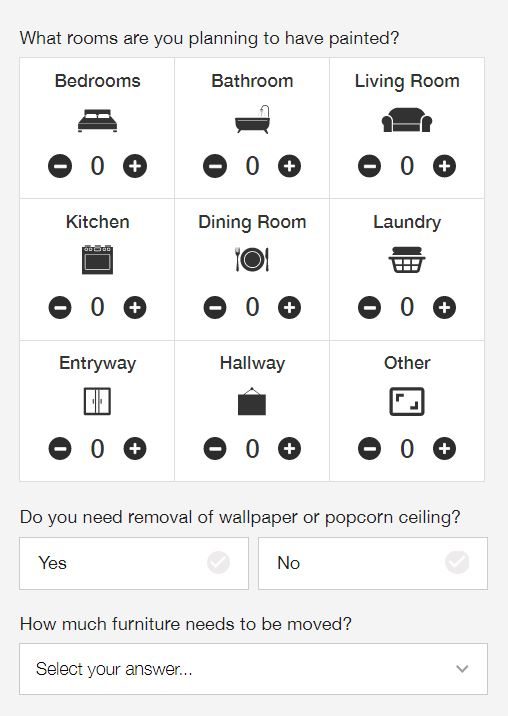Increase the Laundry count with plus
This screenshot has width=508, height=716.
444,307
